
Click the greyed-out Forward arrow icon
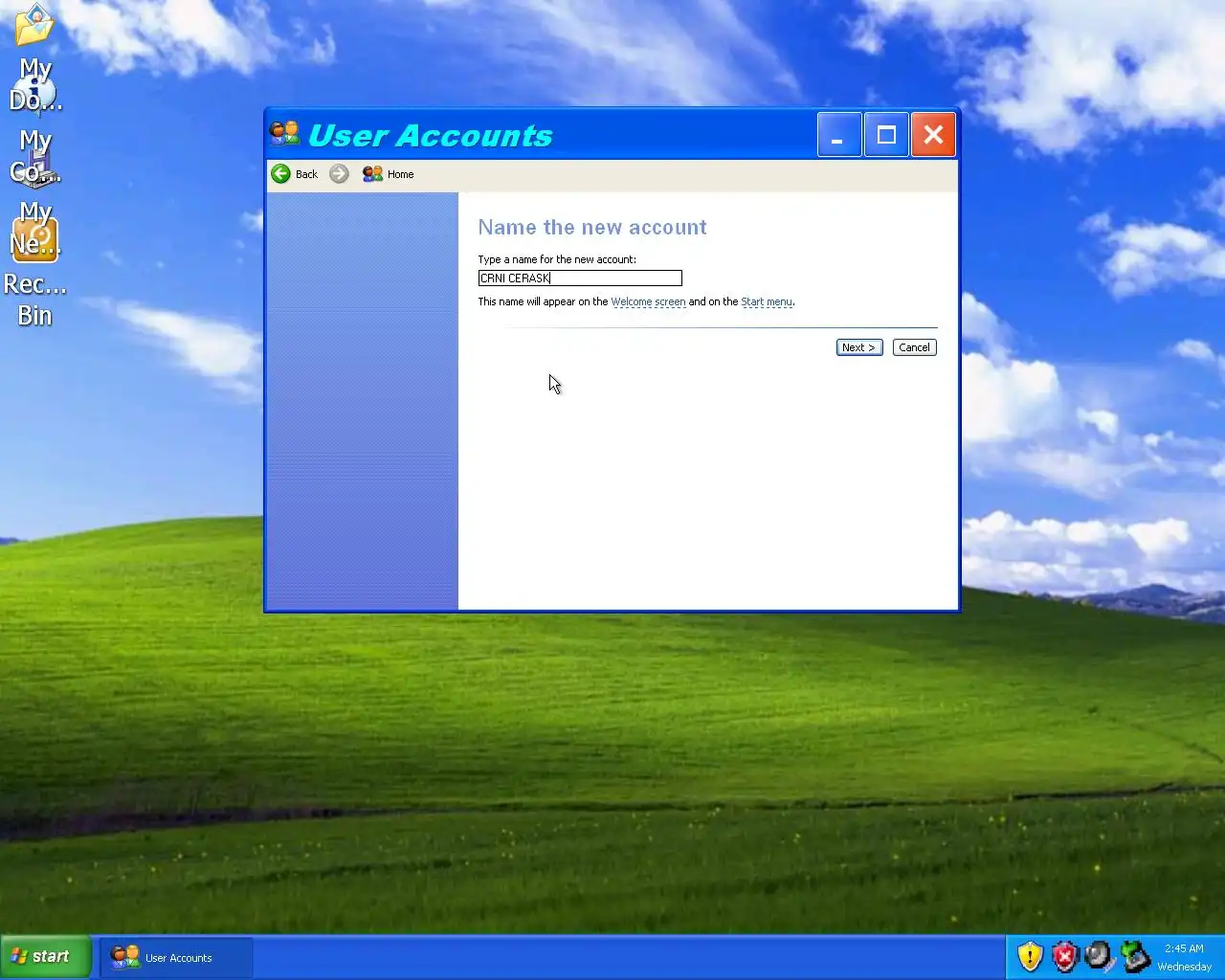(339, 174)
